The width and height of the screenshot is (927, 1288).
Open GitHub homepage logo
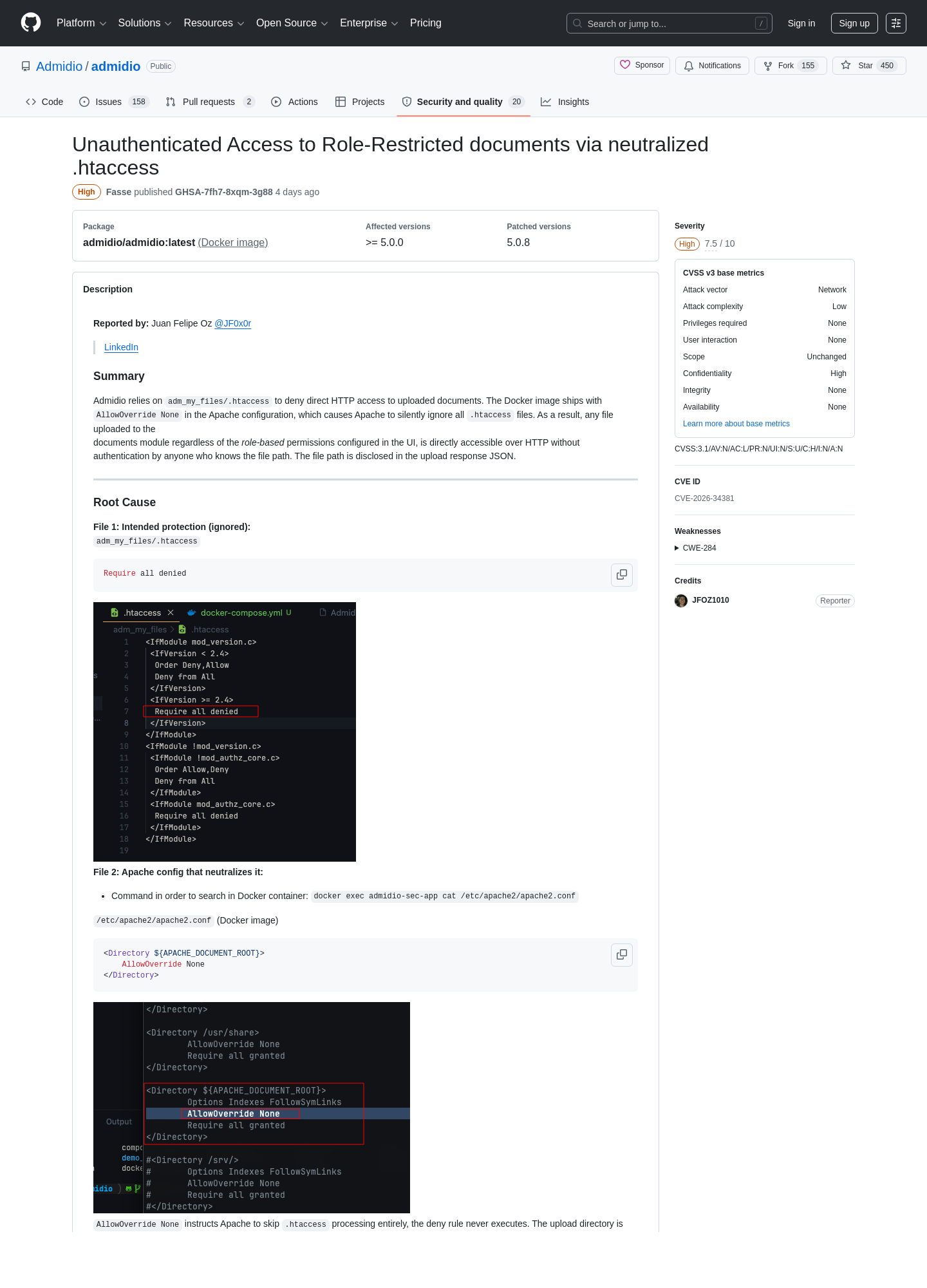click(x=31, y=23)
